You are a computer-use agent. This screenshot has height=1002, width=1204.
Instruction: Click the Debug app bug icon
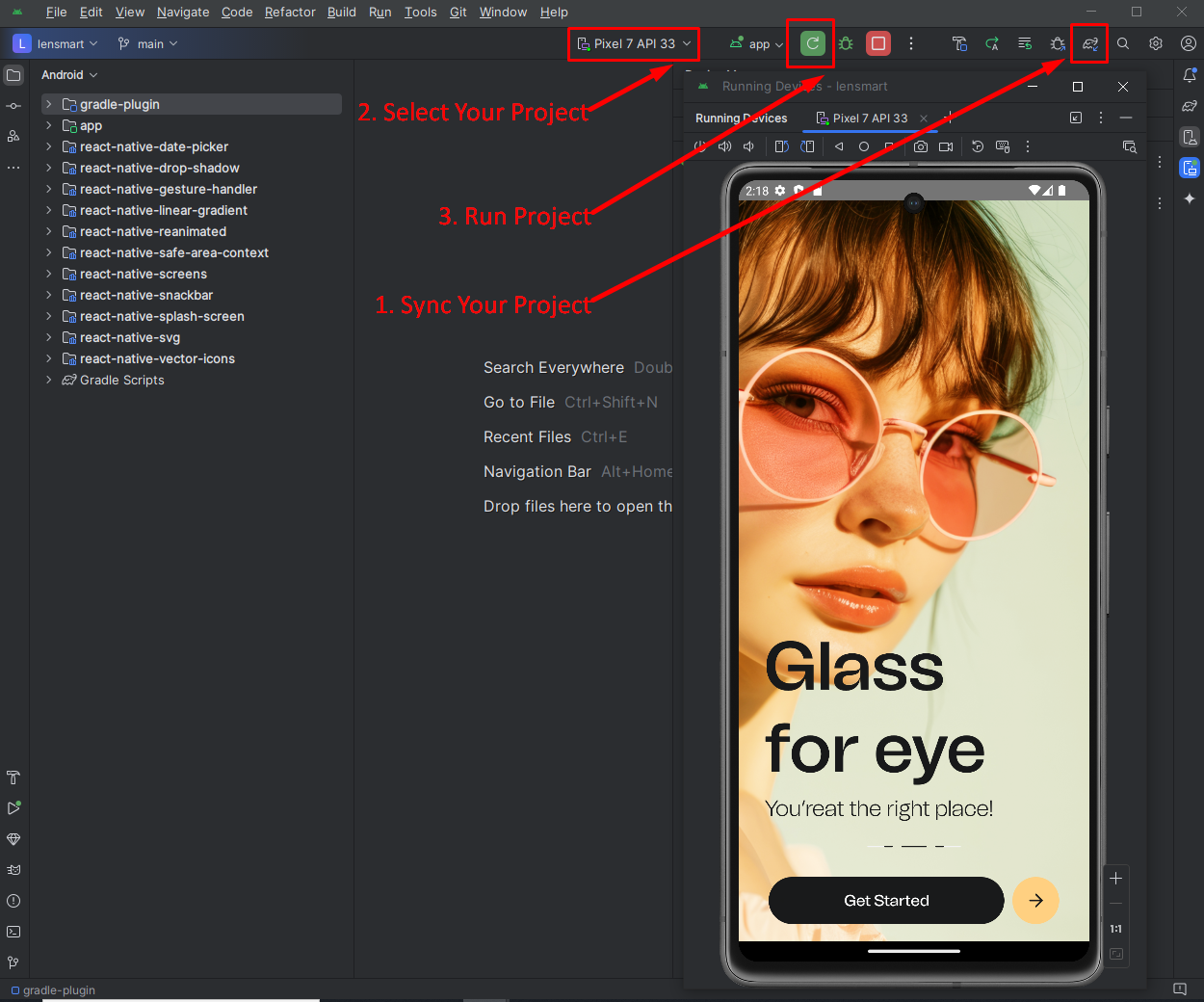(x=846, y=43)
